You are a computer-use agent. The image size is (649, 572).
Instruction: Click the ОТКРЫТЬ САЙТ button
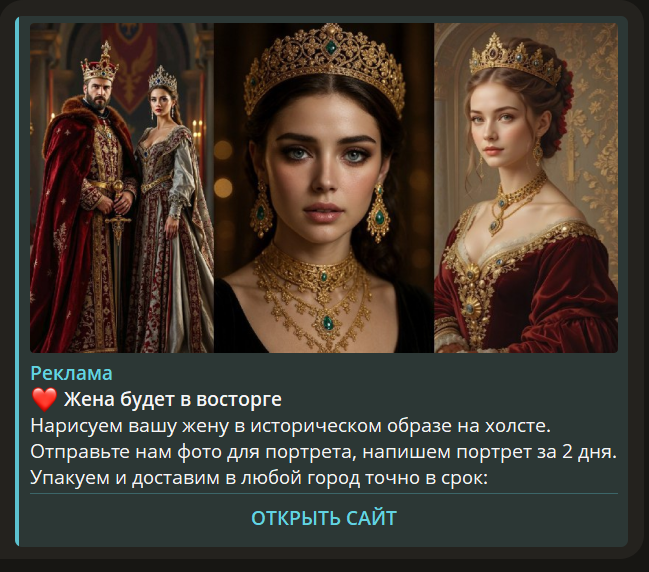[x=324, y=518]
